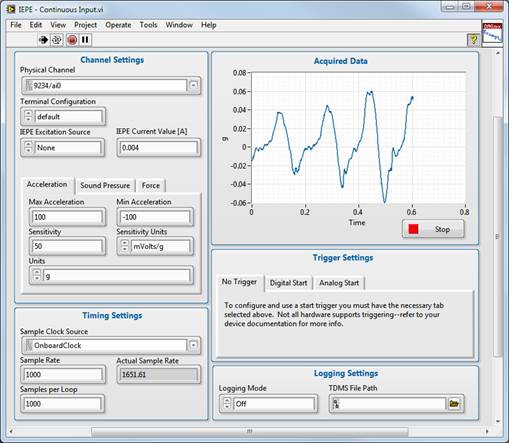Click the Trigger Settings heading
The width and height of the screenshot is (509, 443).
click(343, 258)
